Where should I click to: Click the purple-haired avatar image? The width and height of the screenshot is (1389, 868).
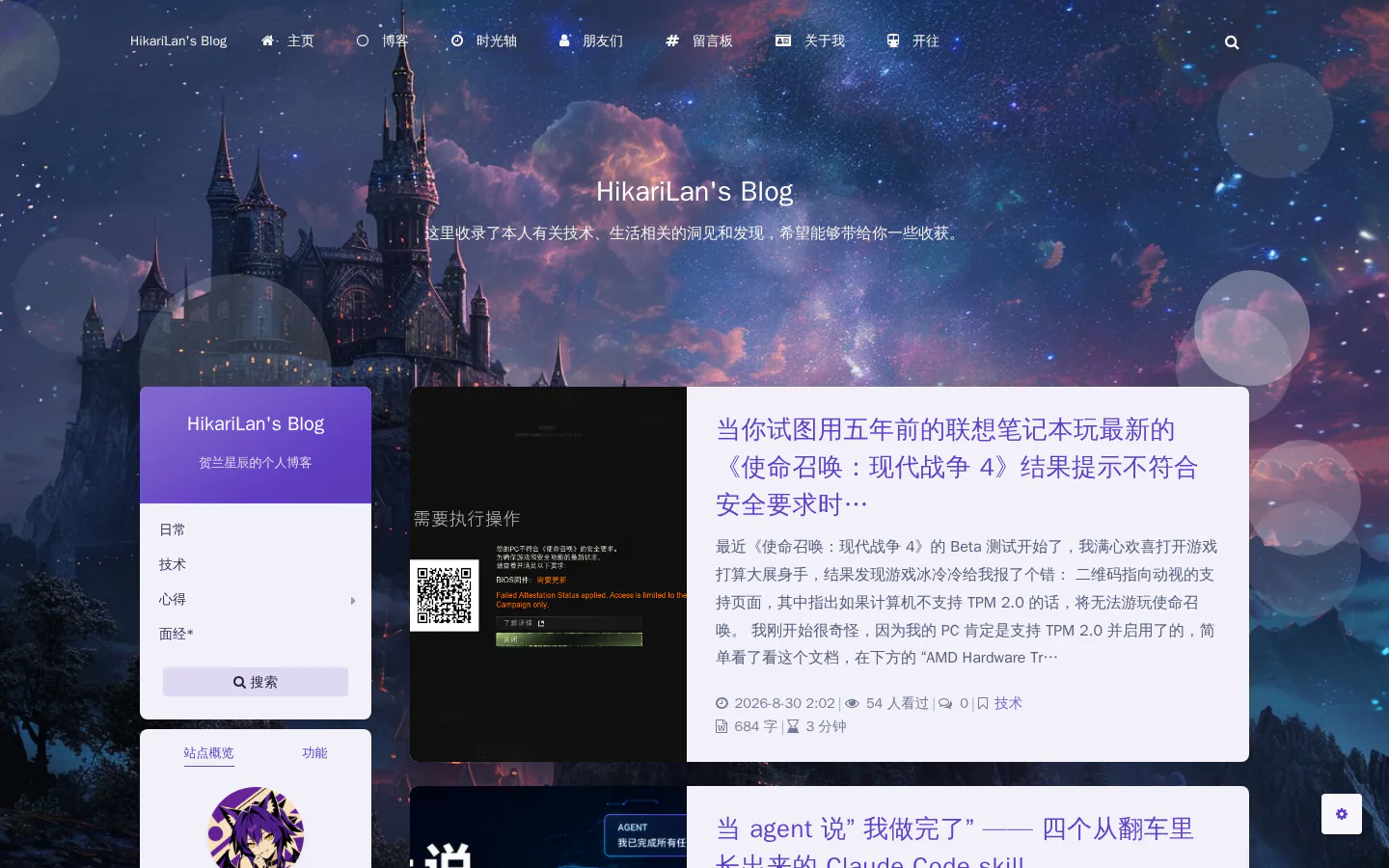(256, 827)
